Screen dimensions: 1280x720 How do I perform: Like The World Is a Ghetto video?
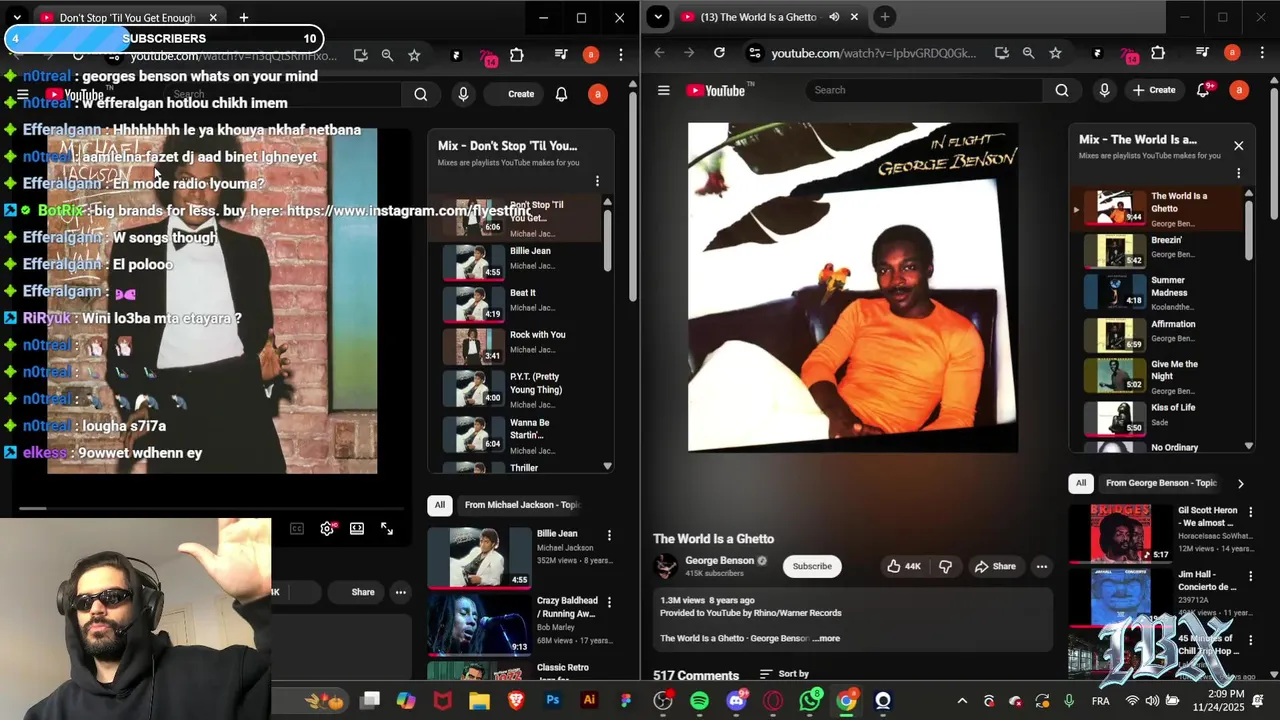click(x=903, y=566)
